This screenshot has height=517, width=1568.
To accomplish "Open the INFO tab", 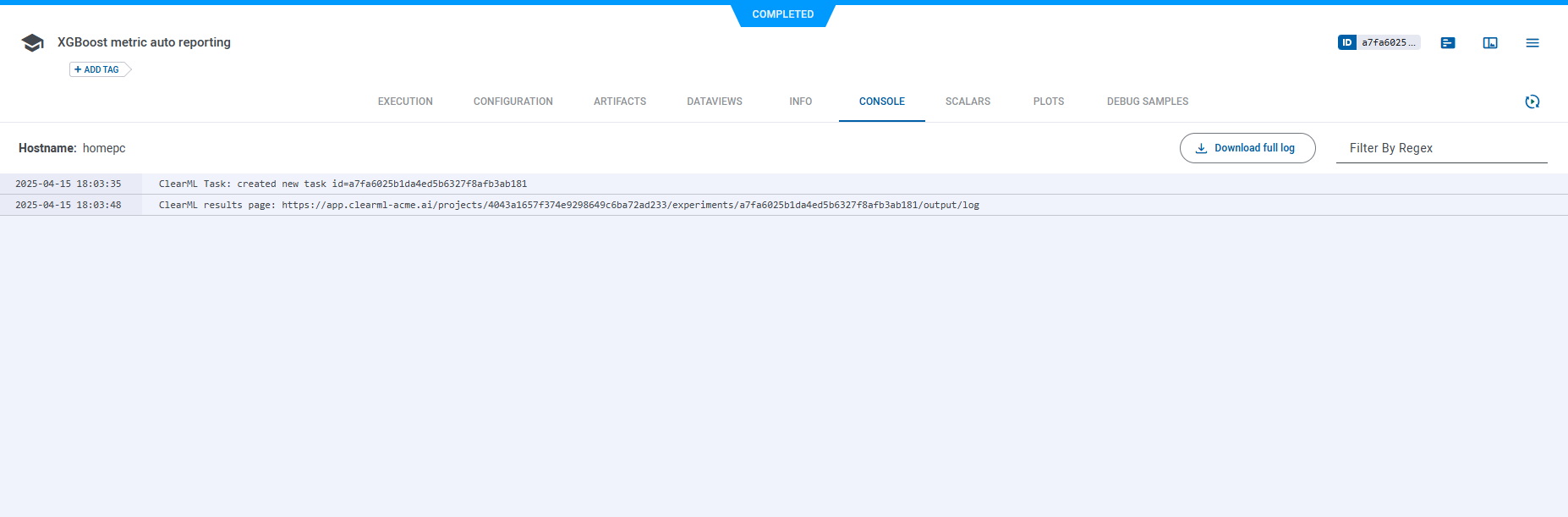I will [x=800, y=102].
